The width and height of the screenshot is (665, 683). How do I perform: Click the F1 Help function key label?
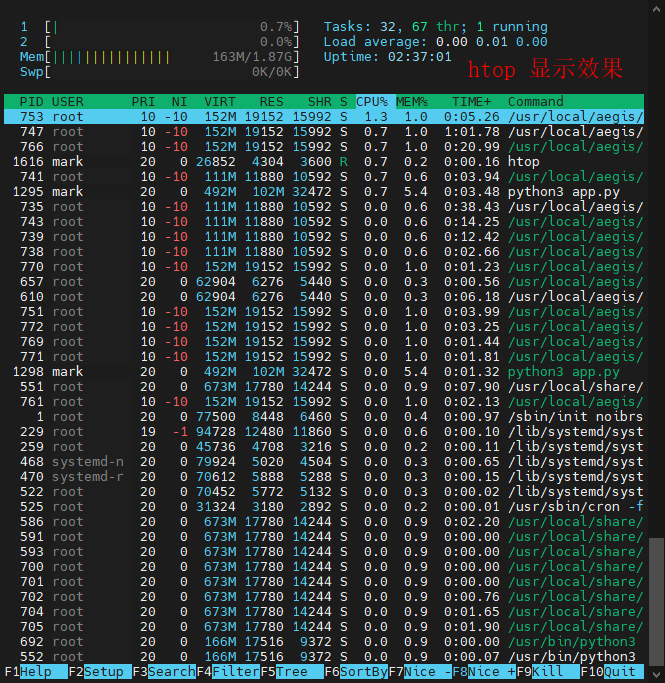pos(36,671)
